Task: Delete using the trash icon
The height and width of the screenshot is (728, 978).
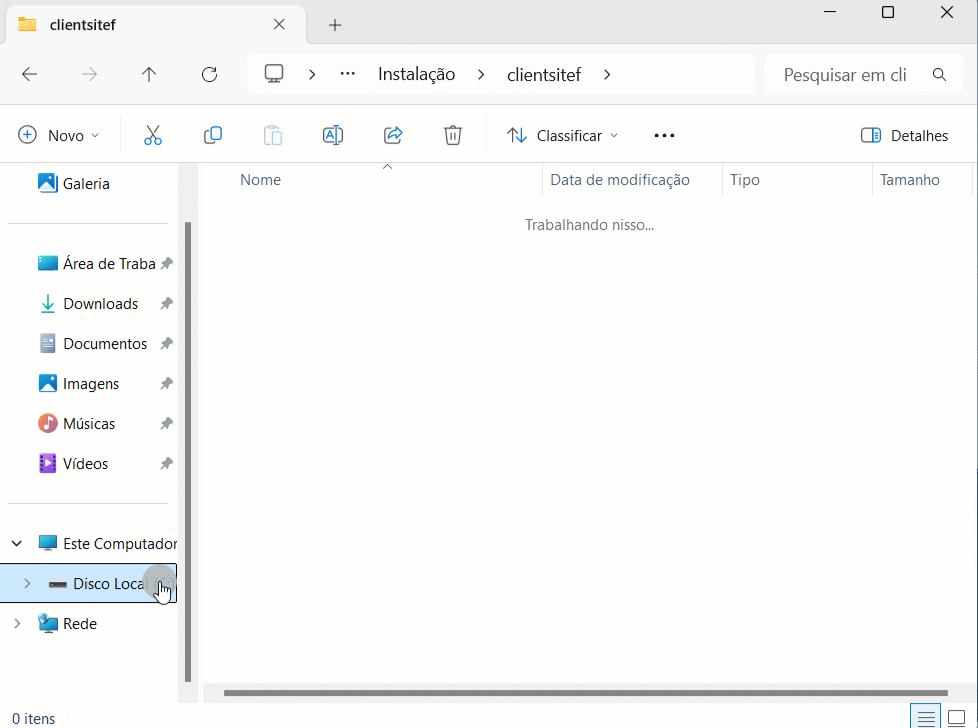Action: pos(453,135)
